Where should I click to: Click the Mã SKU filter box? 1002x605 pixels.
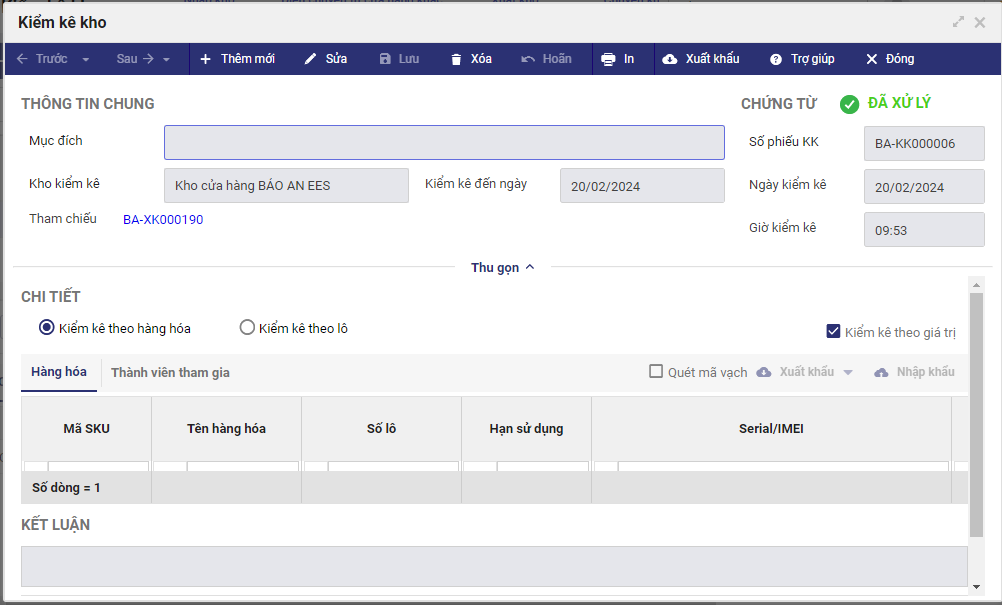[98, 466]
